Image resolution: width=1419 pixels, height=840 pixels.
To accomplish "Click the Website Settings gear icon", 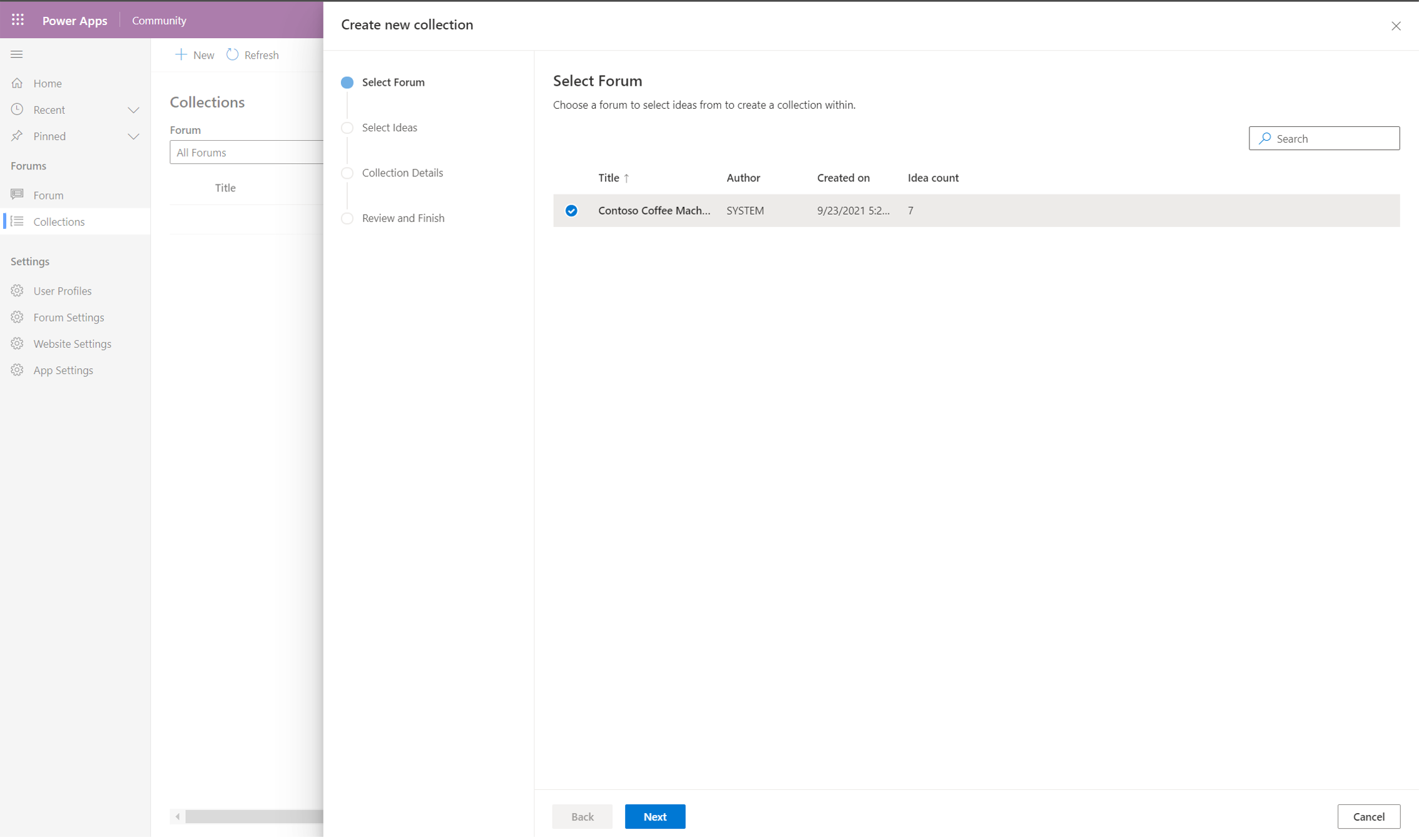I will (17, 343).
